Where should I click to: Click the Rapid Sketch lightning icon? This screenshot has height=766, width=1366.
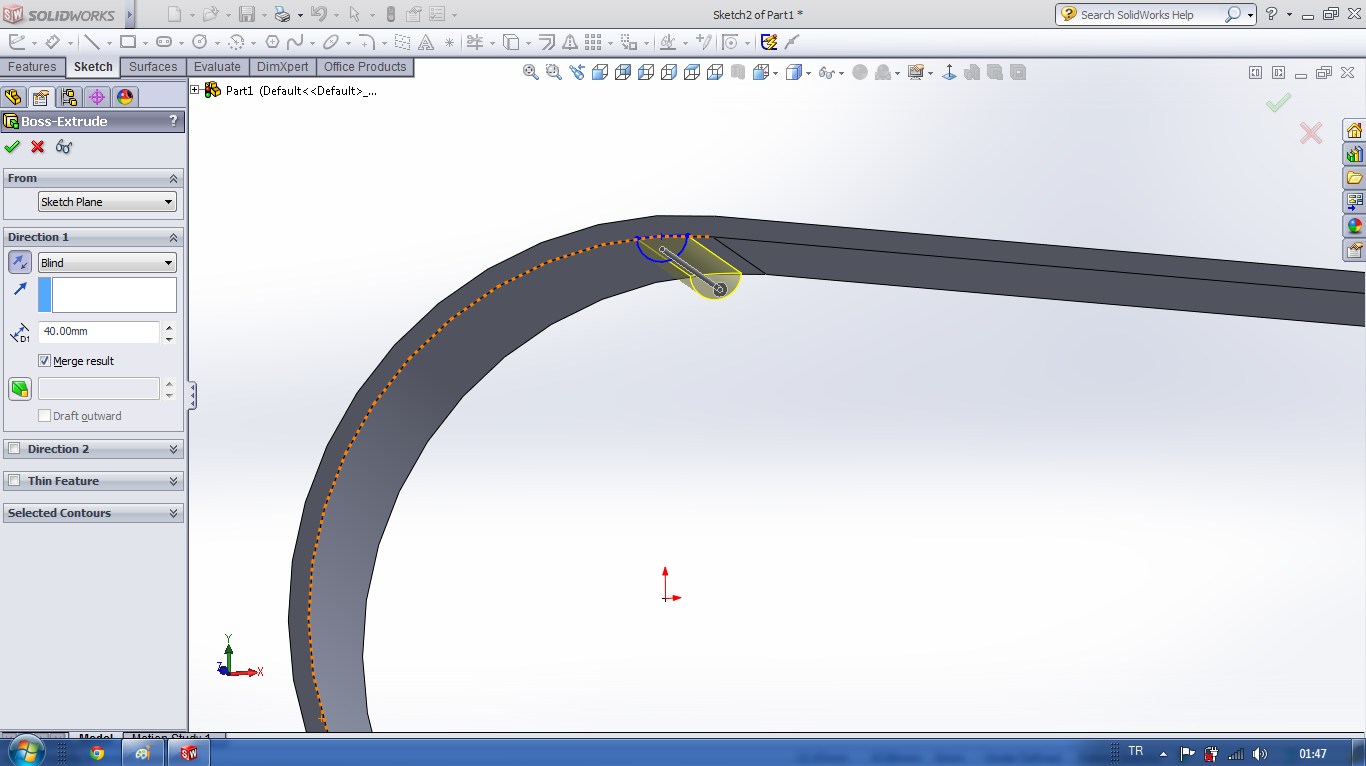pos(769,42)
